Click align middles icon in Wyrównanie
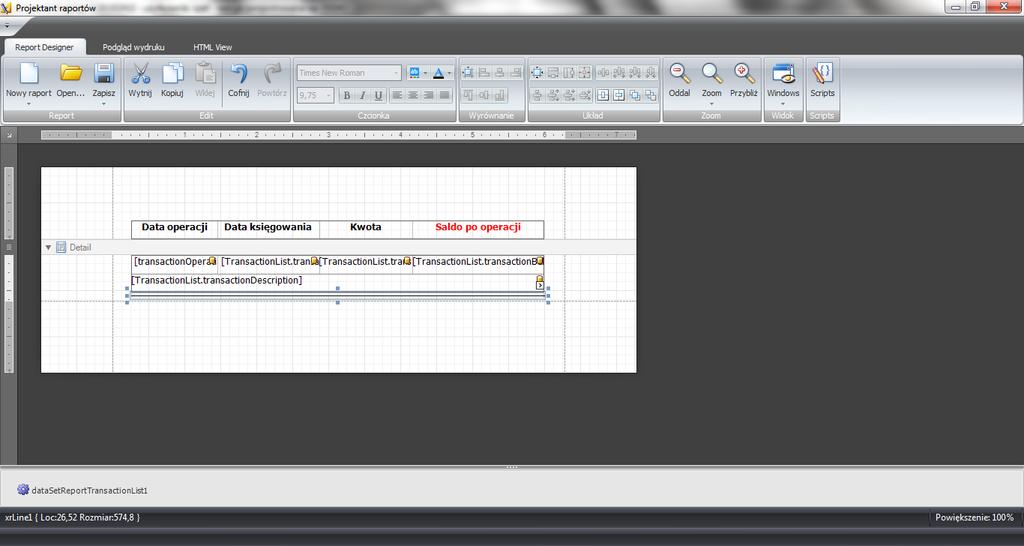 [x=484, y=95]
